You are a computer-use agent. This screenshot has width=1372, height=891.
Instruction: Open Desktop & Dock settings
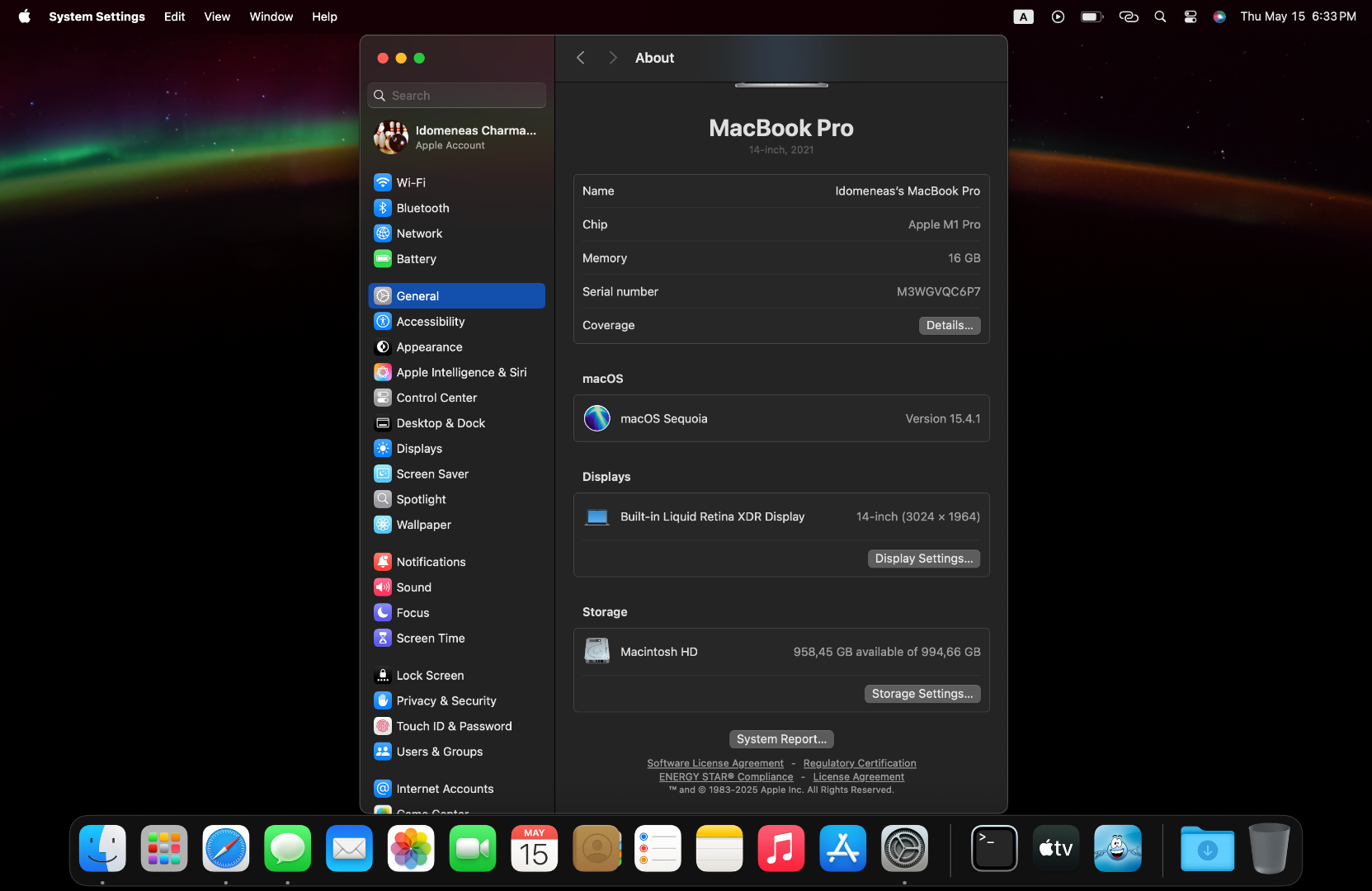(x=456, y=423)
